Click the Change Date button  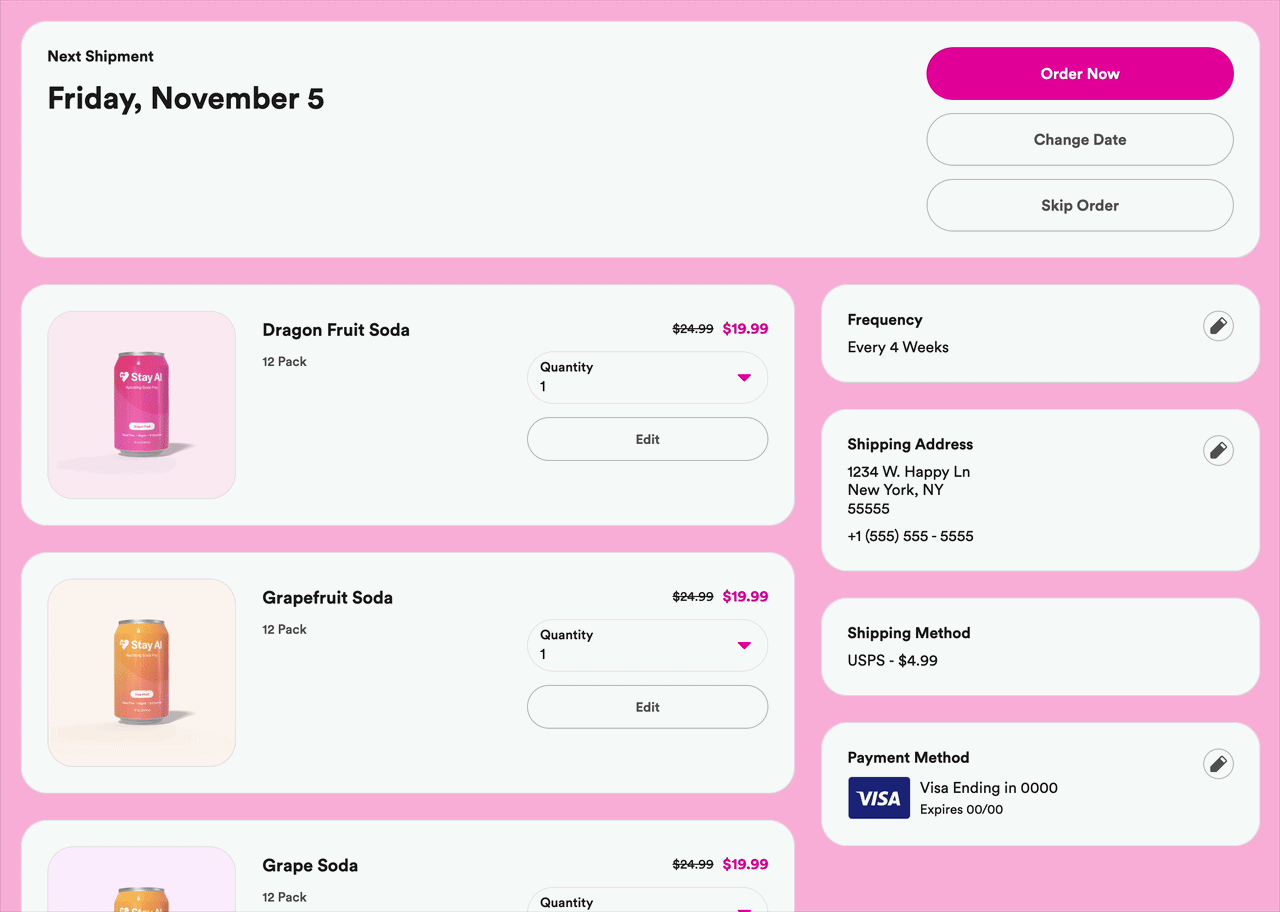tap(1079, 140)
